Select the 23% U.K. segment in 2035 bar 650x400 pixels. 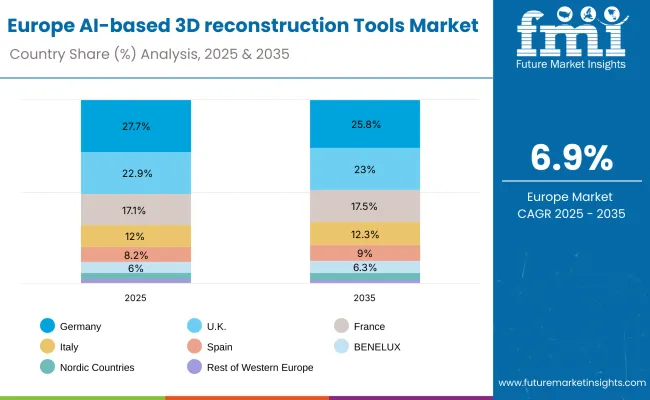(365, 169)
